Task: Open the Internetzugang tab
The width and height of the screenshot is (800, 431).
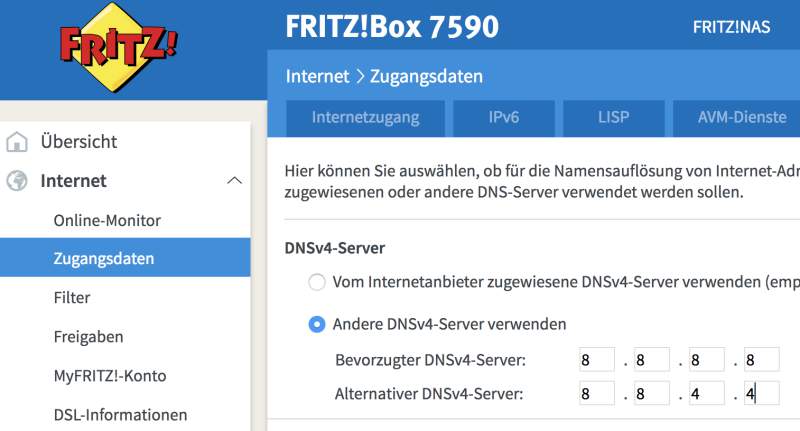Action: pos(365,117)
